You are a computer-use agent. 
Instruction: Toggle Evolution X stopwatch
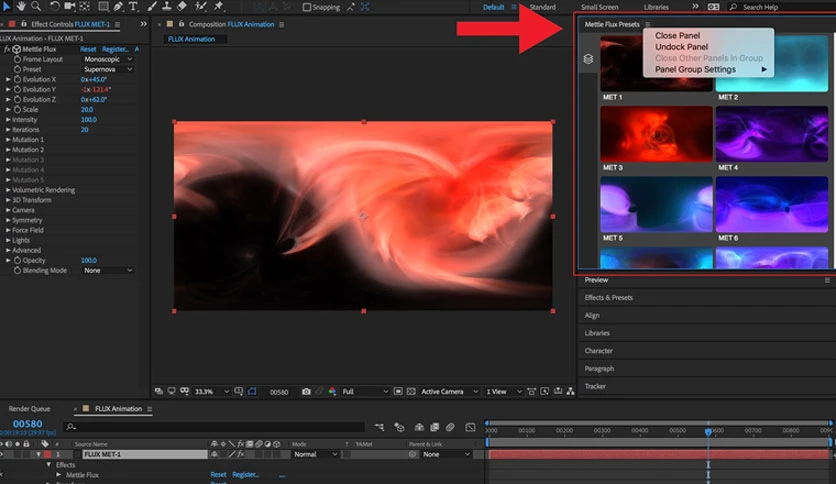(17, 79)
